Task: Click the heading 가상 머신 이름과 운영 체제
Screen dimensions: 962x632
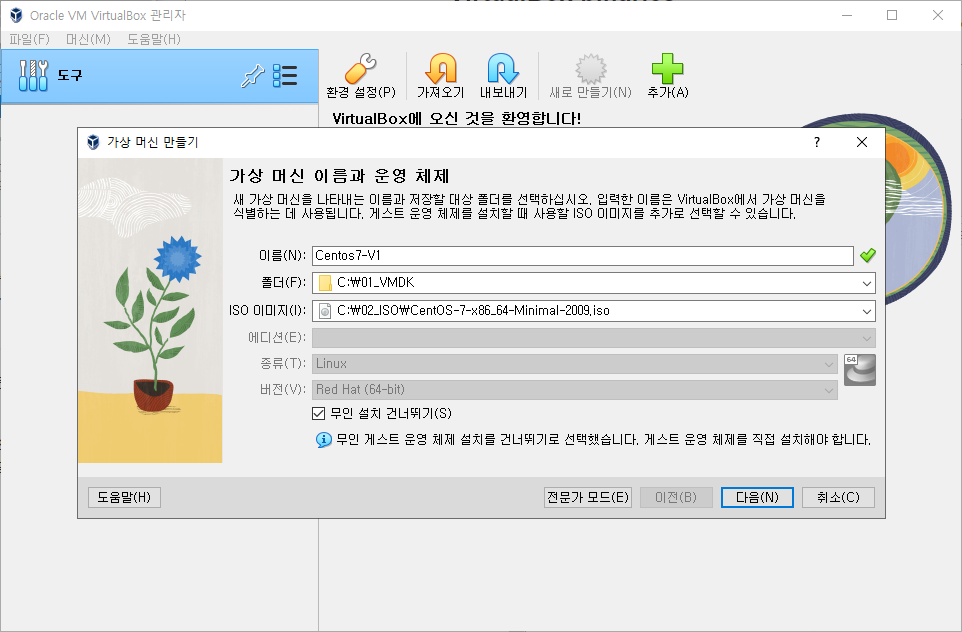Action: click(x=339, y=176)
